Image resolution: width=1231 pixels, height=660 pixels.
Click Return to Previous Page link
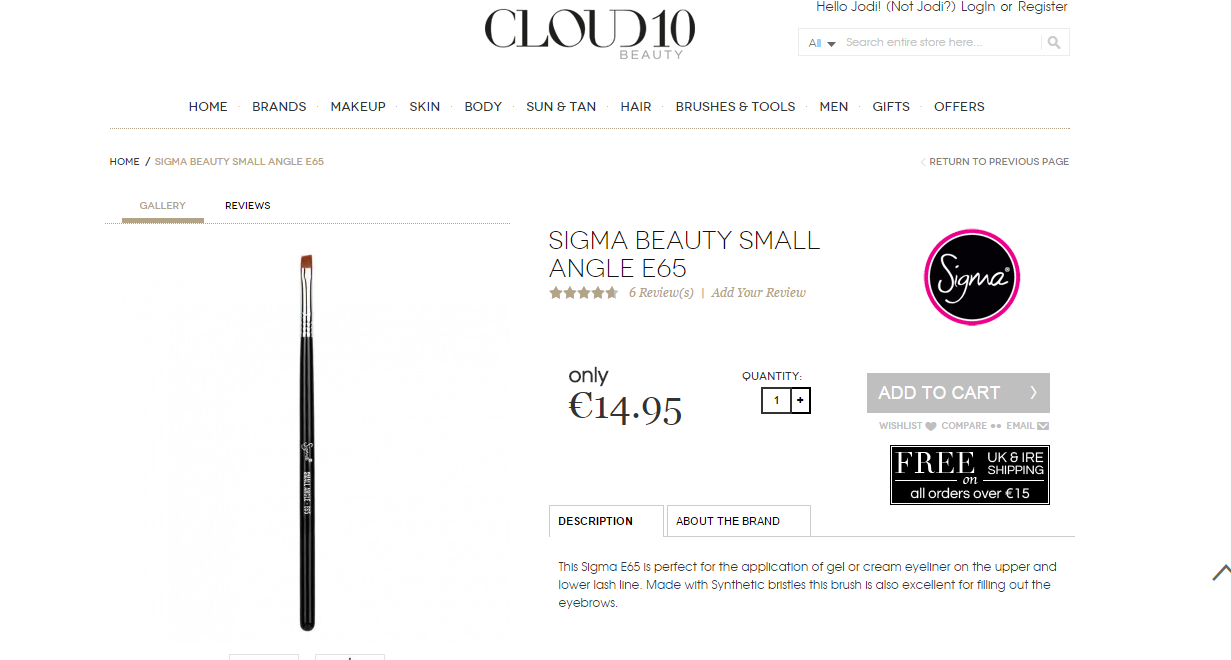(995, 162)
